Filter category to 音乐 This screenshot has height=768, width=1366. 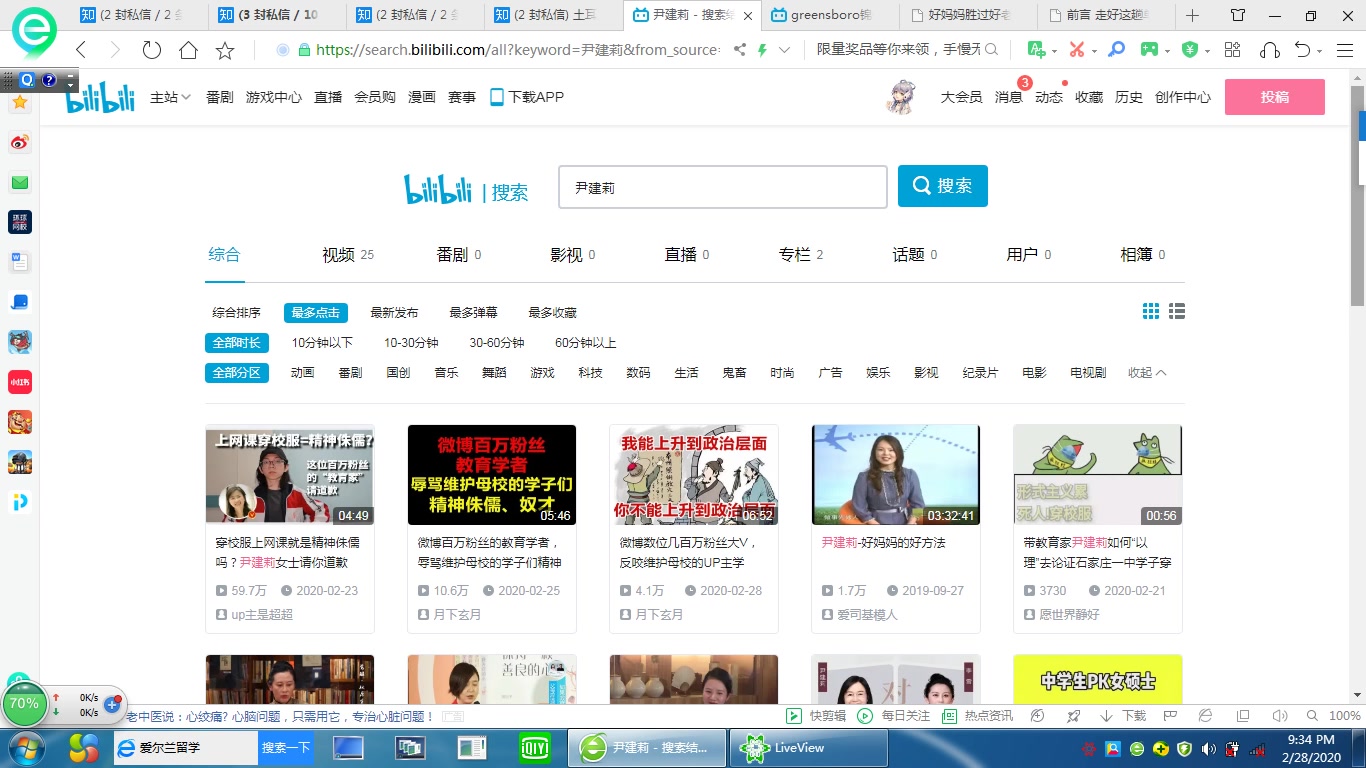click(x=446, y=373)
